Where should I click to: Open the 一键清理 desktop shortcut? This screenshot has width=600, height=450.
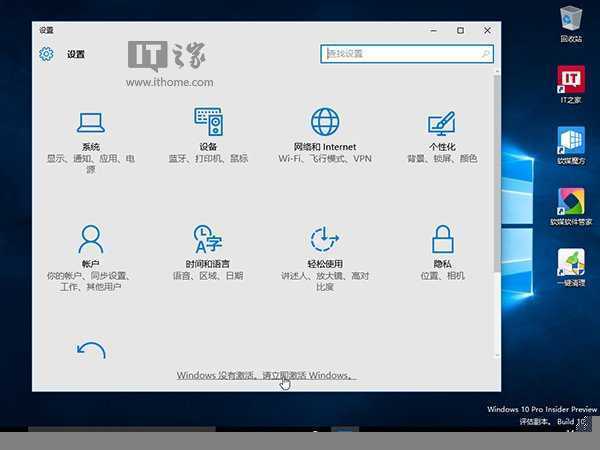571,267
